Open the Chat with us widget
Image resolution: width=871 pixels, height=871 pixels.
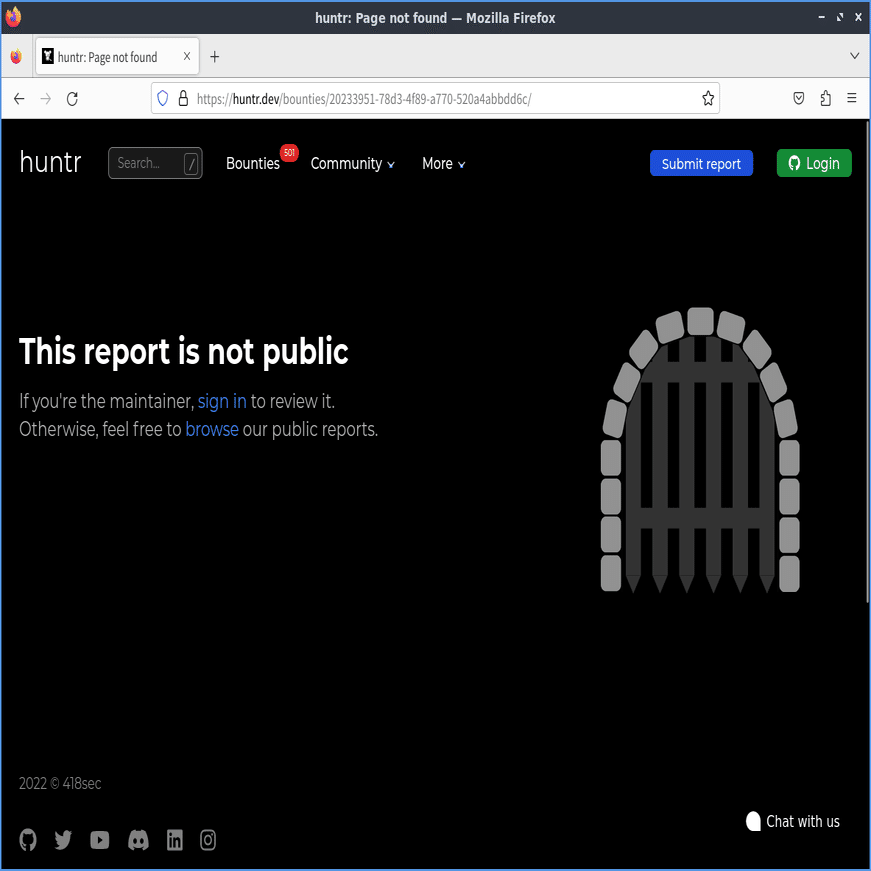[x=793, y=821]
